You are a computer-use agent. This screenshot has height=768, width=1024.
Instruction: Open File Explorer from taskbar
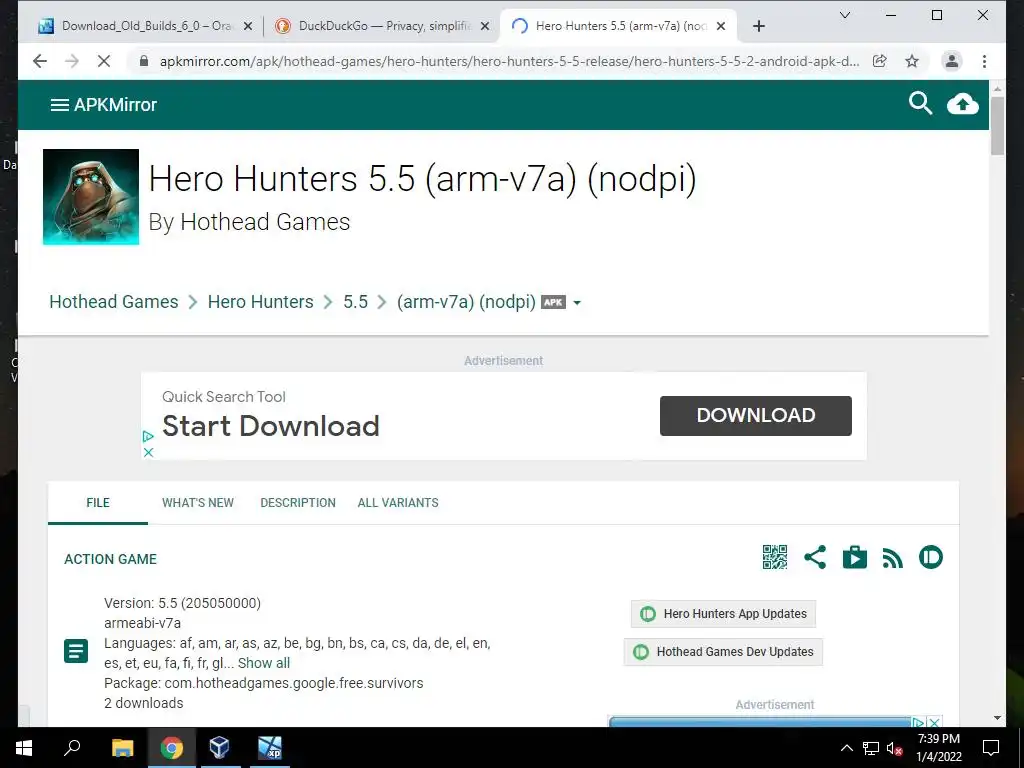[122, 748]
